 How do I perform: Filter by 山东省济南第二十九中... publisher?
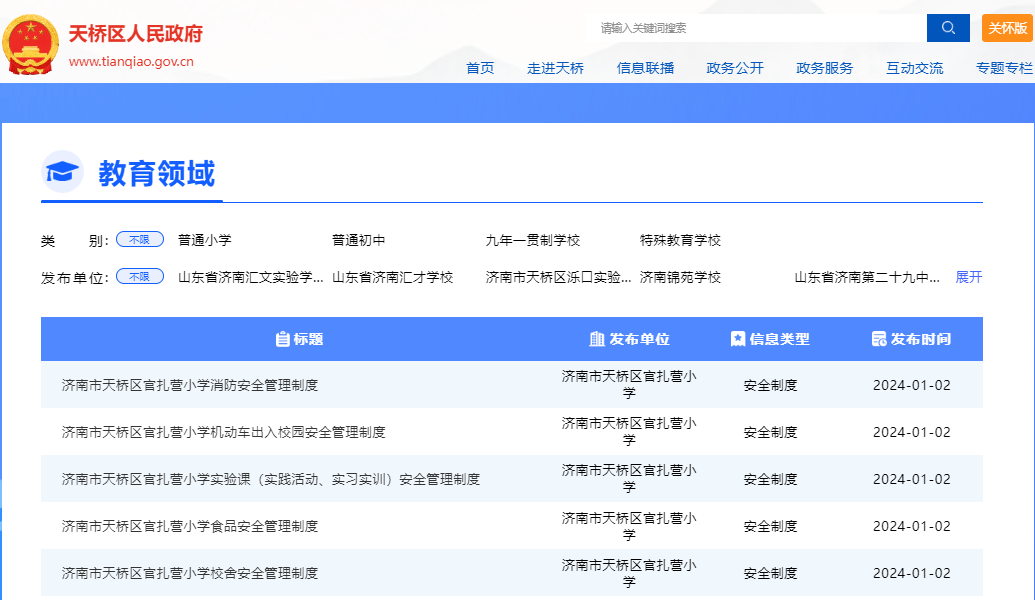(x=867, y=277)
